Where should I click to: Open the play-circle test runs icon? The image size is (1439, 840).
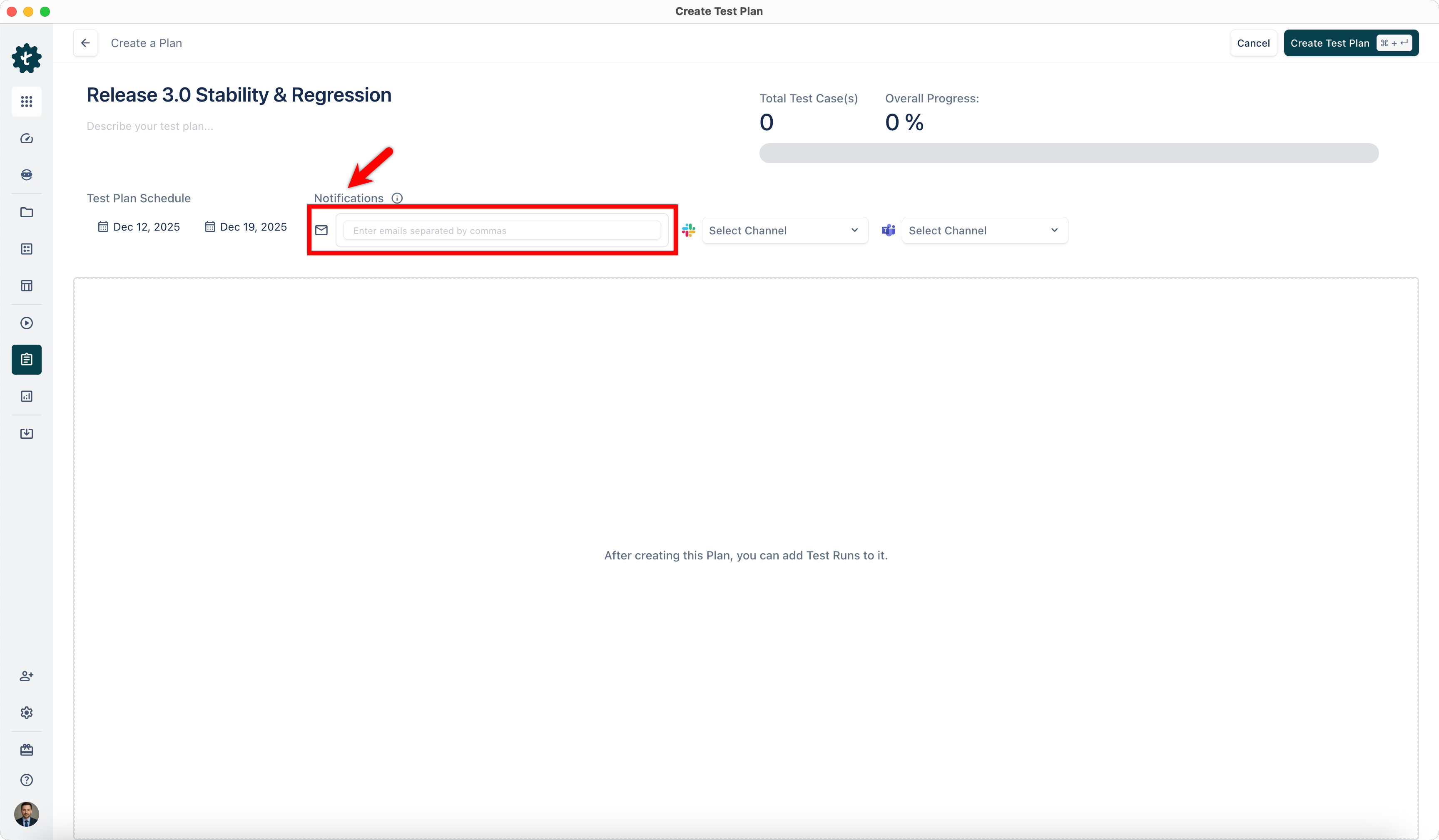coord(26,323)
